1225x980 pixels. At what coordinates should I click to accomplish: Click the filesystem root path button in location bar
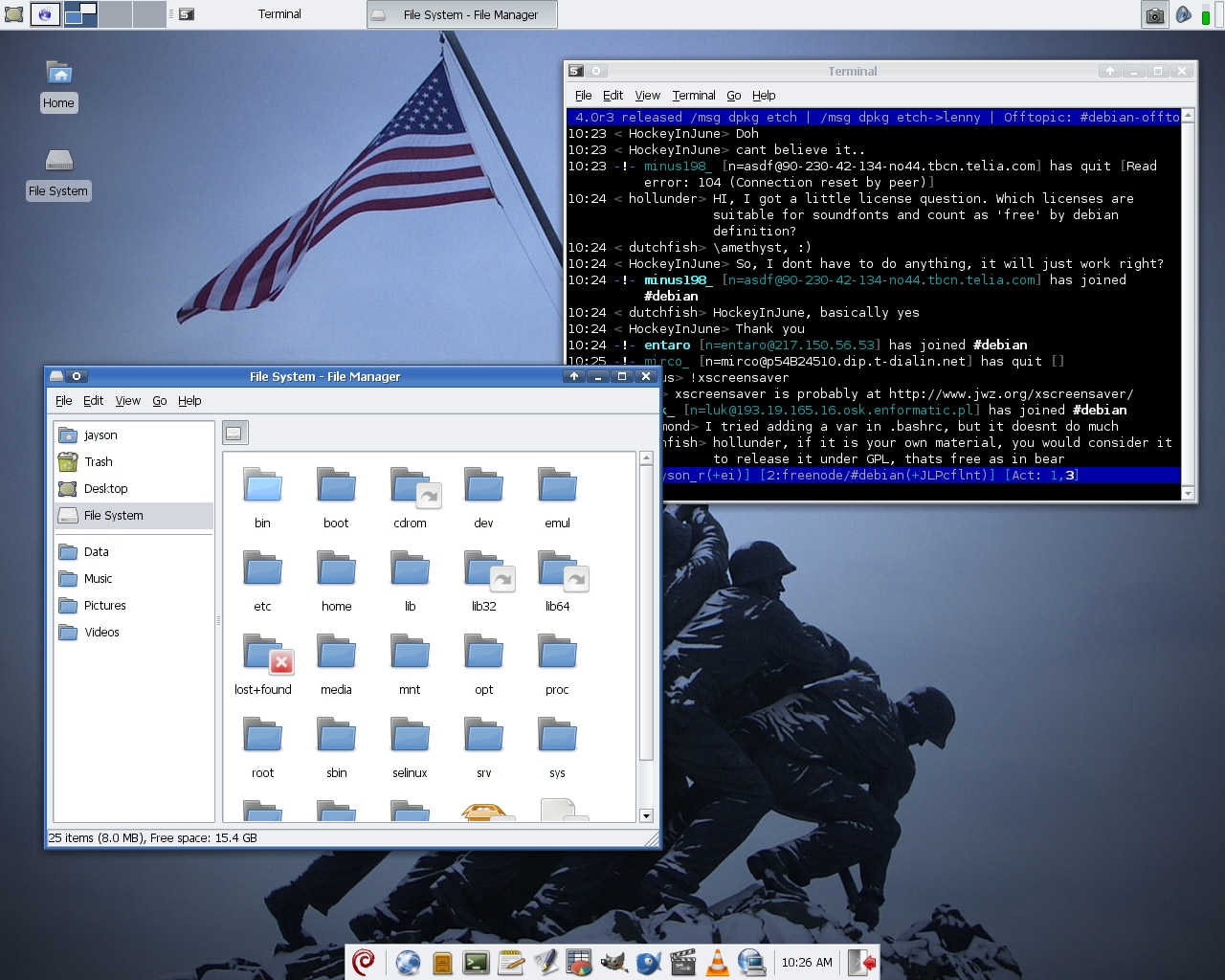(235, 433)
